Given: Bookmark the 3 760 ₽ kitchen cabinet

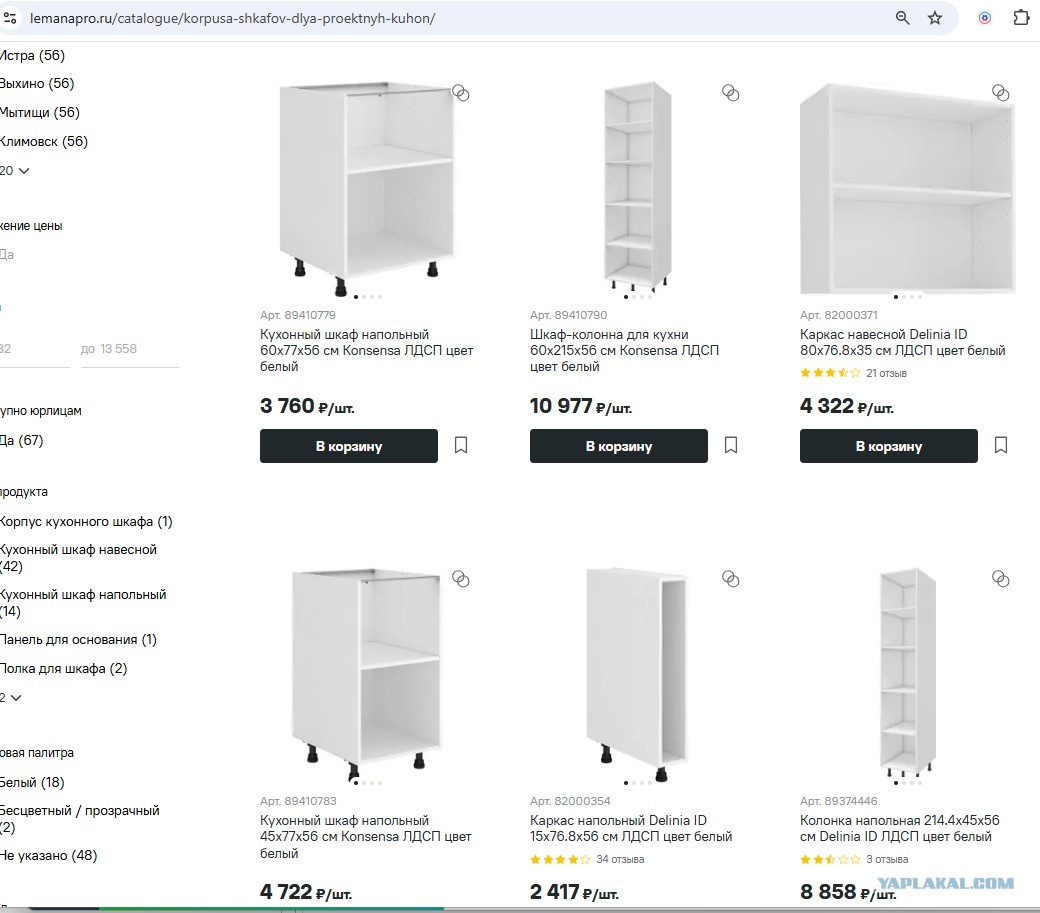Looking at the screenshot, I should 461,445.
